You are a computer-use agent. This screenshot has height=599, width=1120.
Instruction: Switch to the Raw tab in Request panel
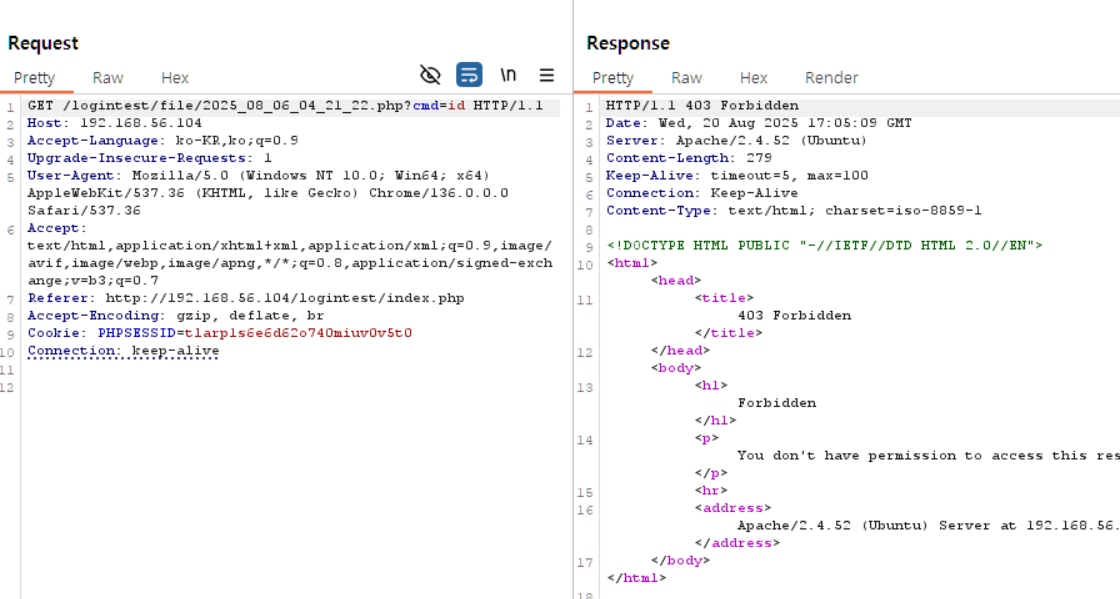pos(108,77)
